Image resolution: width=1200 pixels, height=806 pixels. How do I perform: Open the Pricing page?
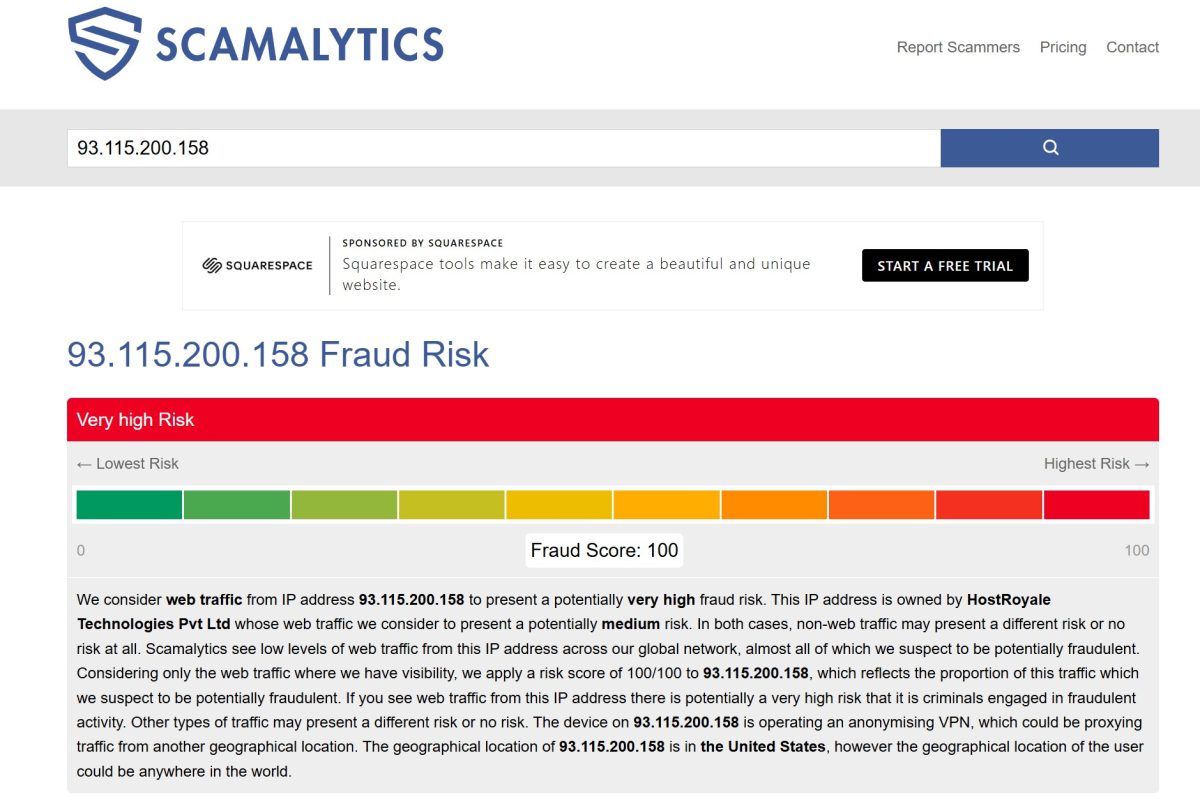(1063, 47)
